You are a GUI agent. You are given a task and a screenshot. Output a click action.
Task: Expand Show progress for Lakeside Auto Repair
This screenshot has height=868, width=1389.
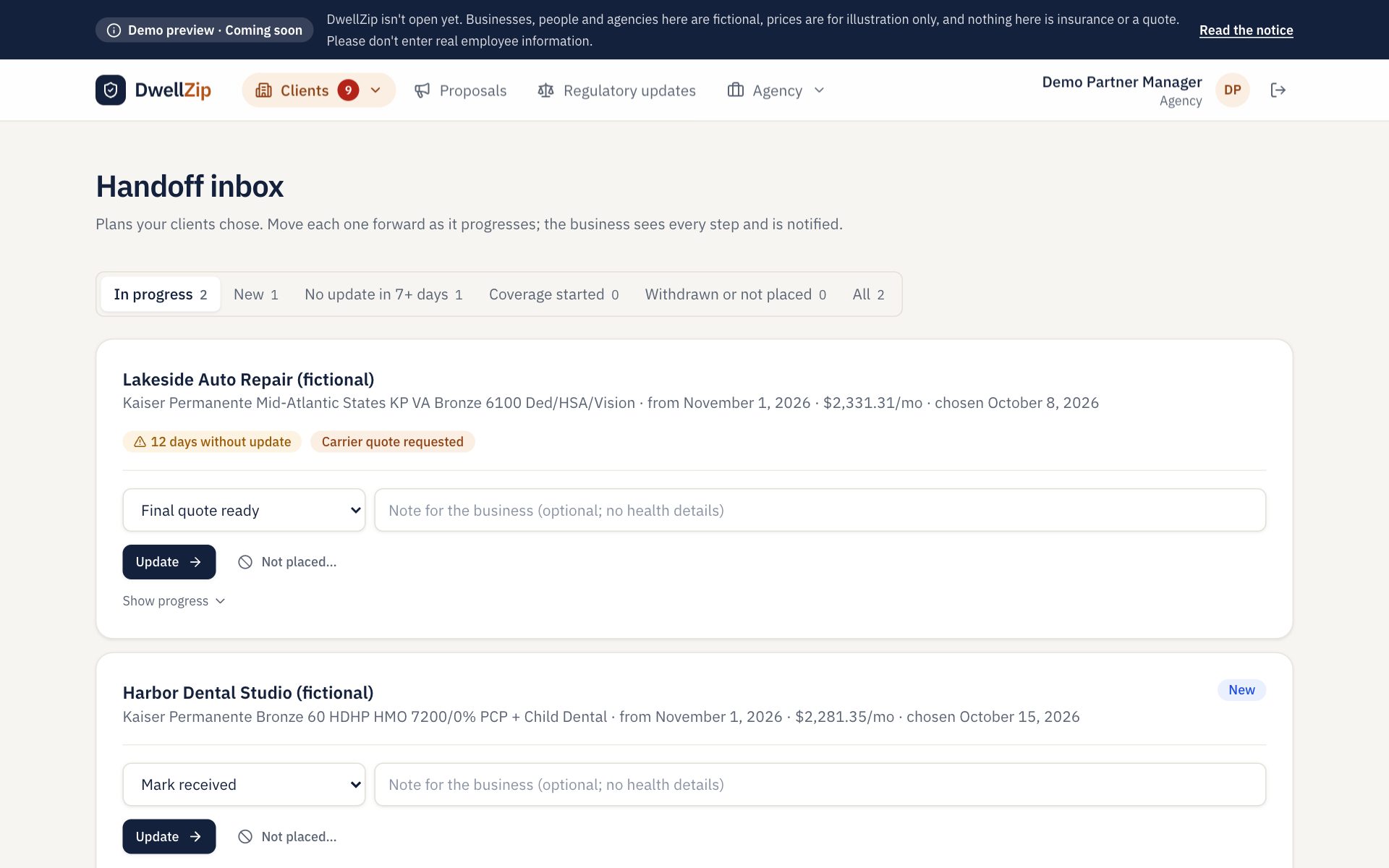[174, 601]
